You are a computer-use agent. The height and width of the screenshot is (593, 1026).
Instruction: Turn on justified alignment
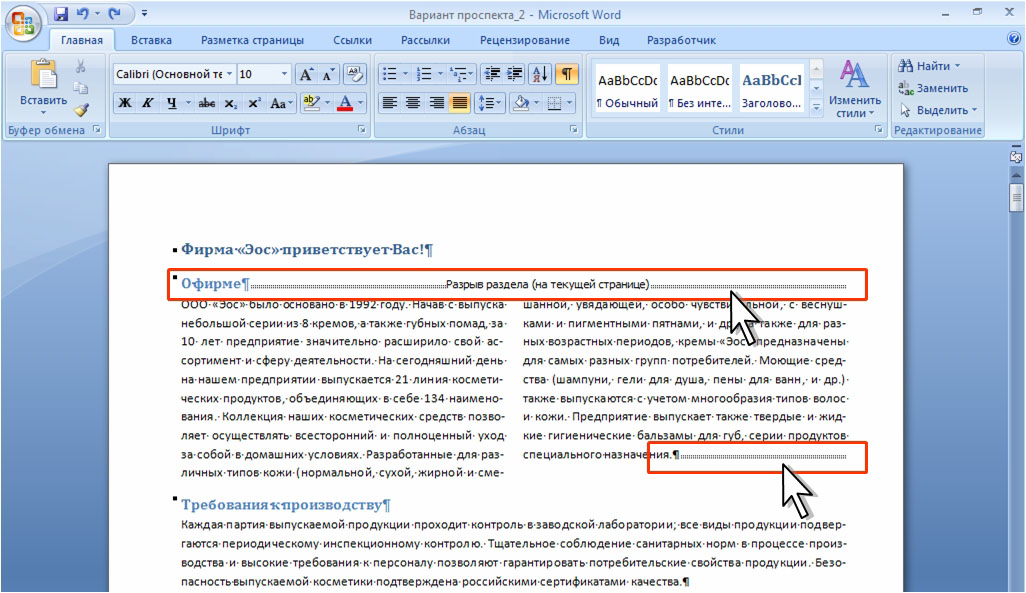(460, 103)
